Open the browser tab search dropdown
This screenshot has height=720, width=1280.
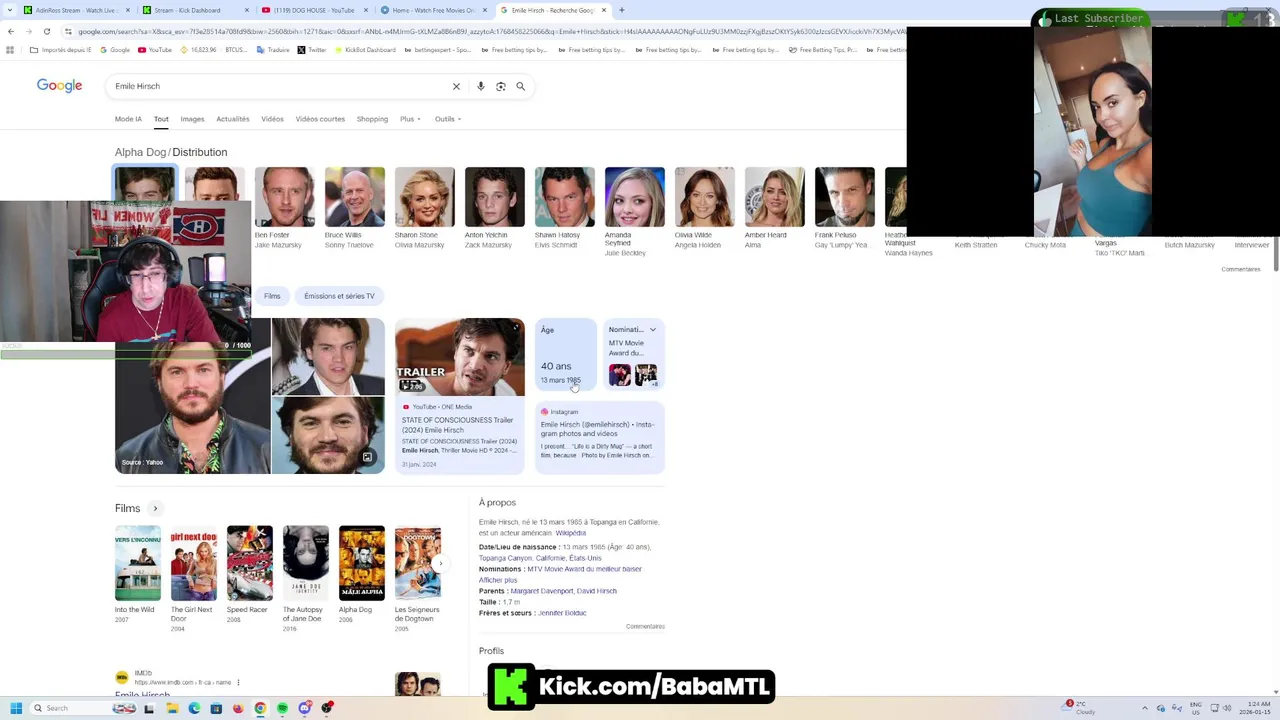(x=9, y=10)
